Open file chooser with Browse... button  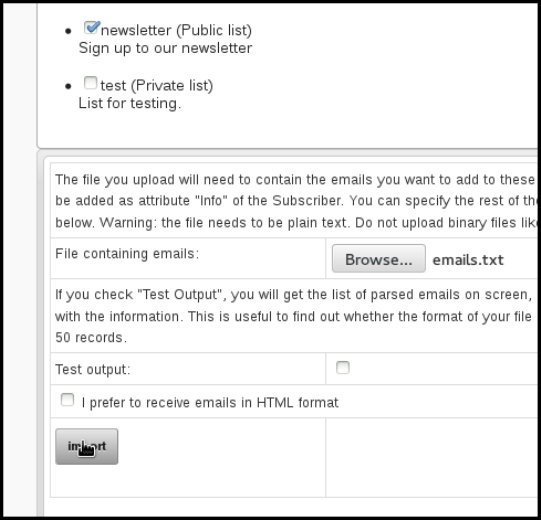tap(378, 259)
